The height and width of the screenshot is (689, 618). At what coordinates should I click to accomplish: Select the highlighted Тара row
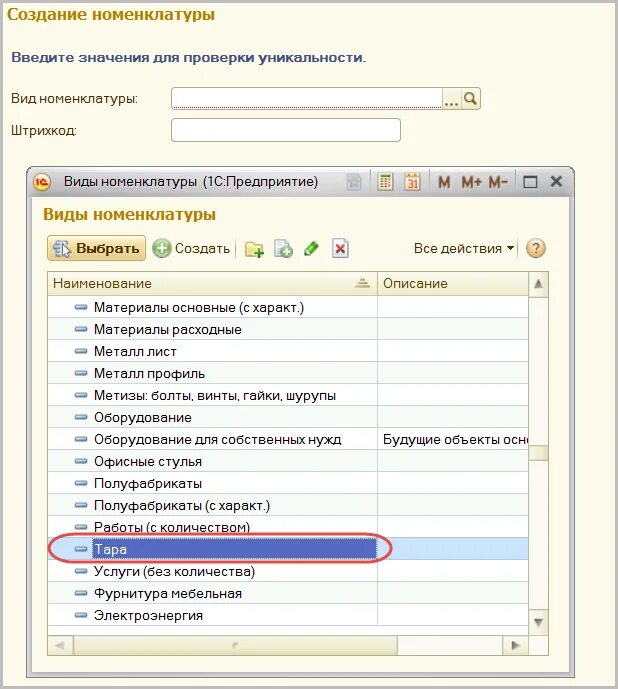click(x=287, y=549)
